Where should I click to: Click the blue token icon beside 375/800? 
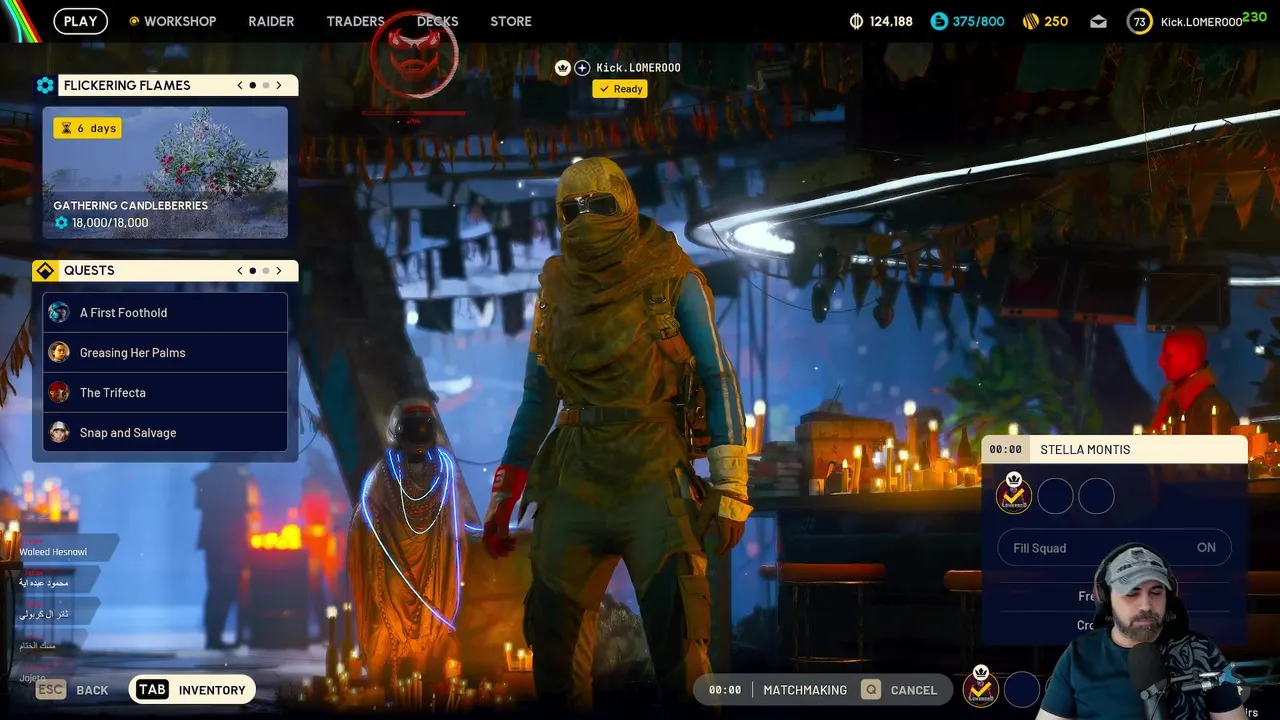point(938,21)
